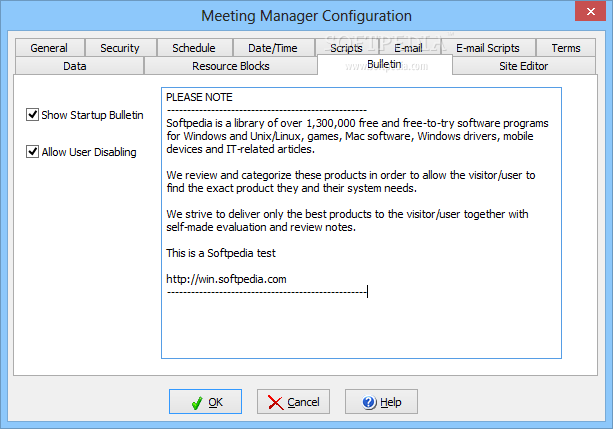Click the red X icon on Cancel
Image resolution: width=613 pixels, height=429 pixels.
276,402
